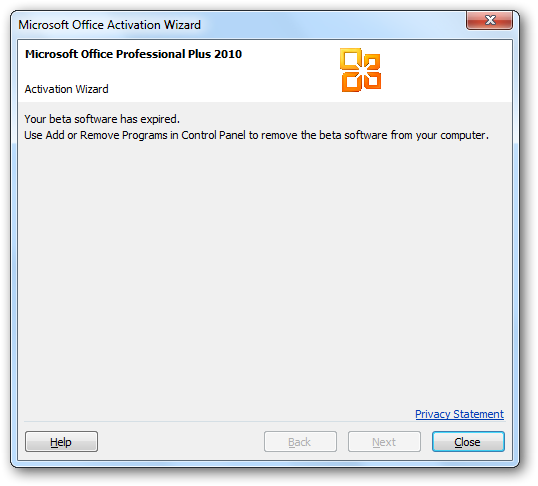
Task: Click the greyed-out Next button
Action: [x=384, y=441]
